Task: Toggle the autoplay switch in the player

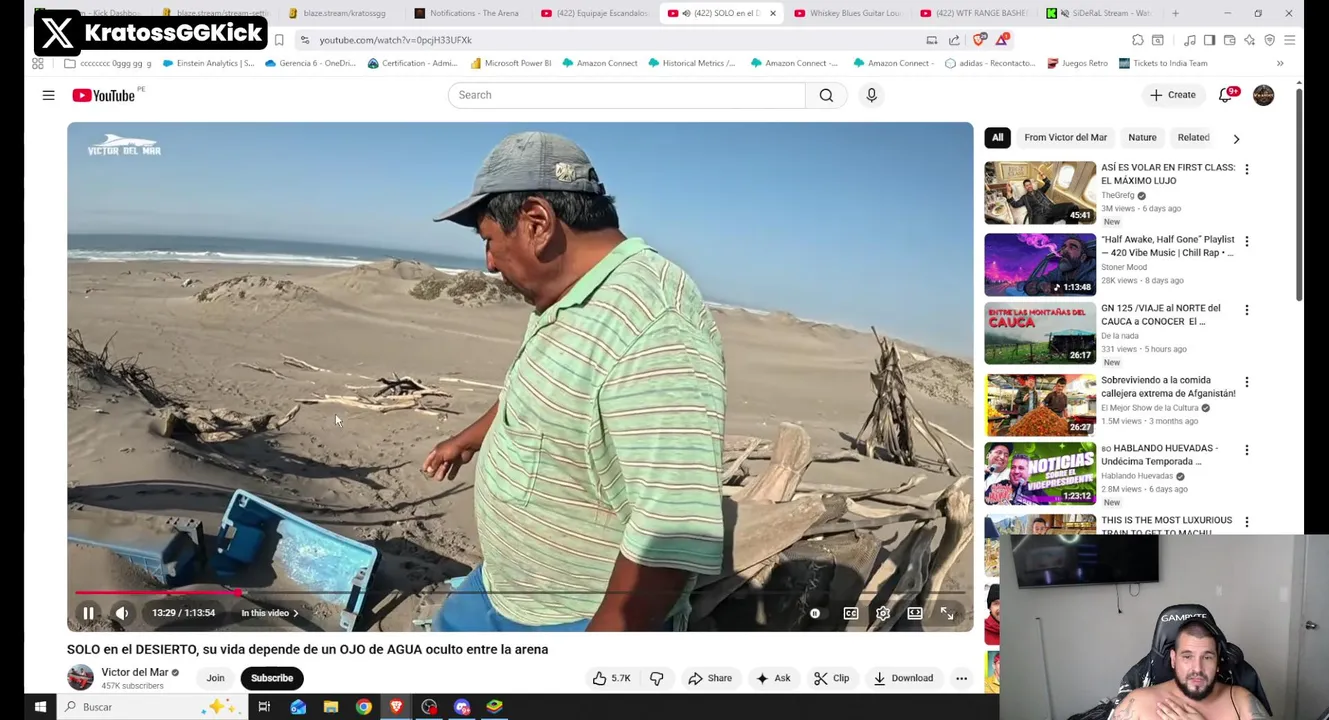Action: (815, 613)
